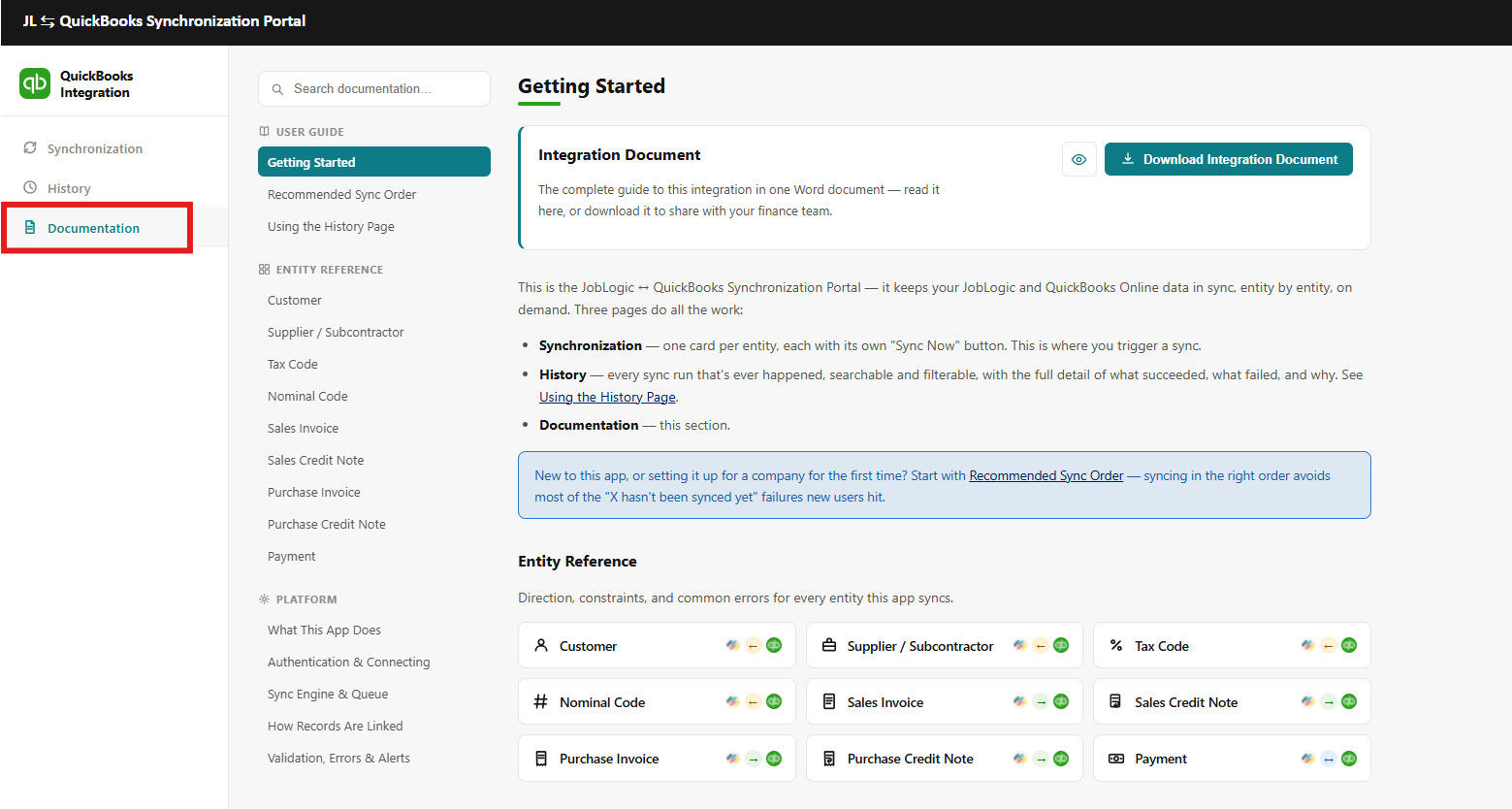Follow the Using the History Page link
This screenshot has width=1512, height=809.
tap(607, 397)
